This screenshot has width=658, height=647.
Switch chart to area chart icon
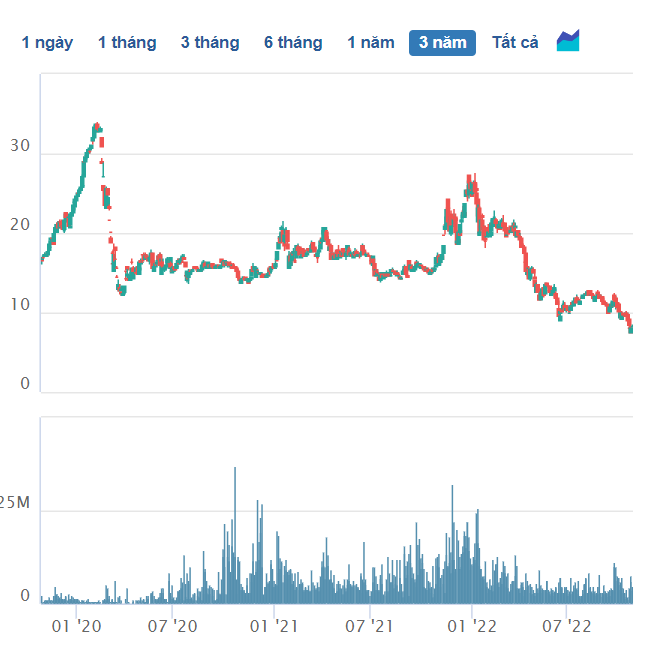pos(568,42)
